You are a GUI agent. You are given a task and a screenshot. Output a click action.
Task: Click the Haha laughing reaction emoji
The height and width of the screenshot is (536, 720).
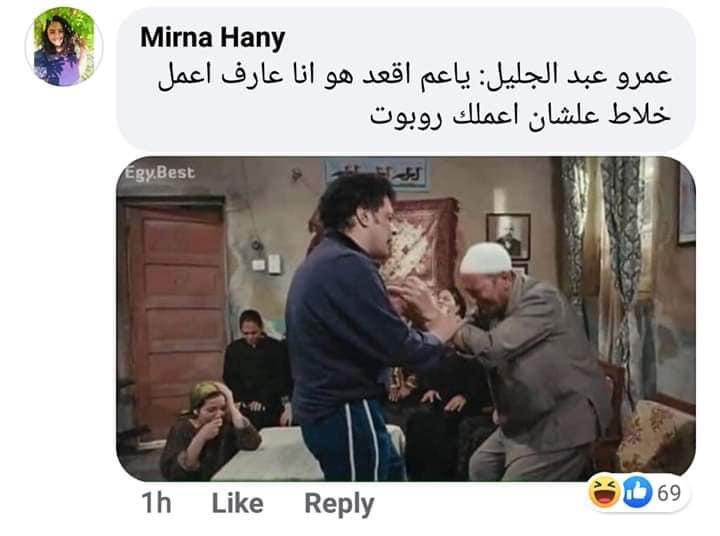(604, 491)
